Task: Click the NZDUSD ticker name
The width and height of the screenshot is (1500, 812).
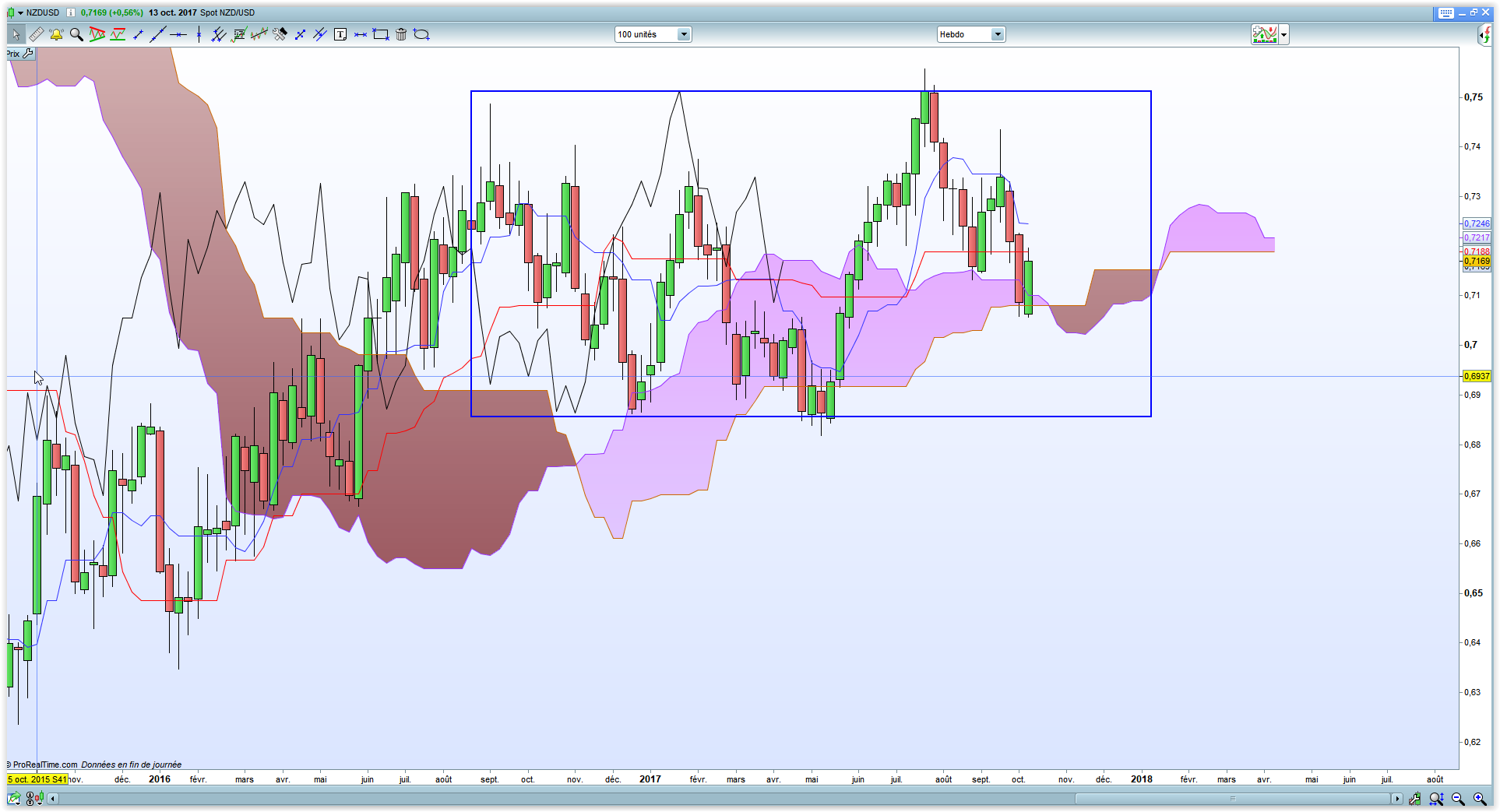Action: [43, 12]
